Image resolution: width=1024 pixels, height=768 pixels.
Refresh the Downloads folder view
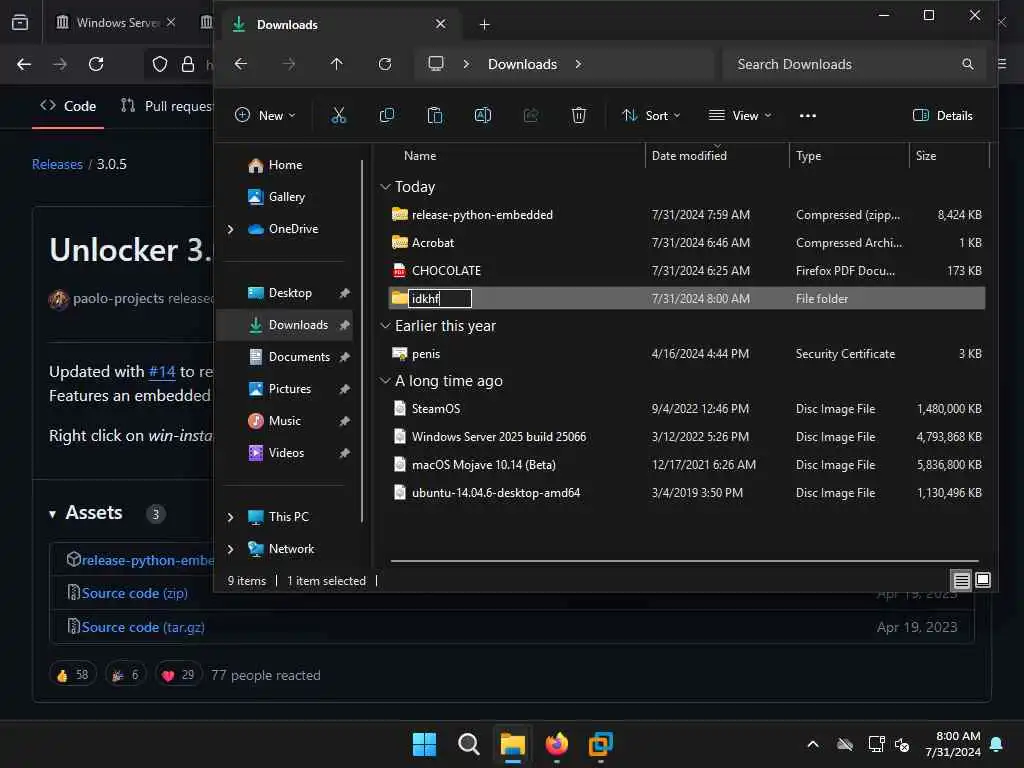(x=385, y=64)
